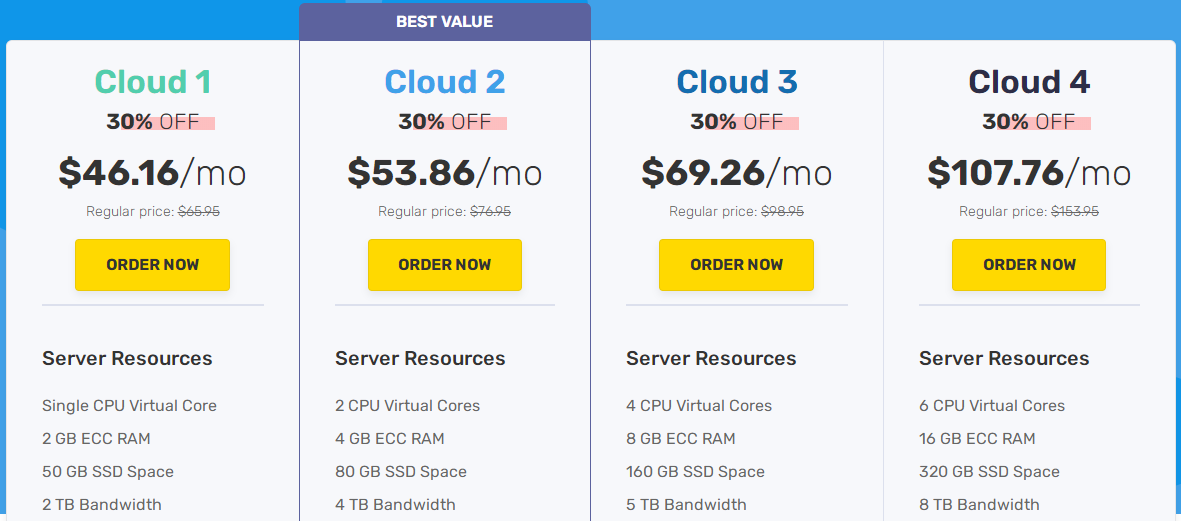Select the $107.76/mo price text
The height and width of the screenshot is (521, 1181).
1029,173
